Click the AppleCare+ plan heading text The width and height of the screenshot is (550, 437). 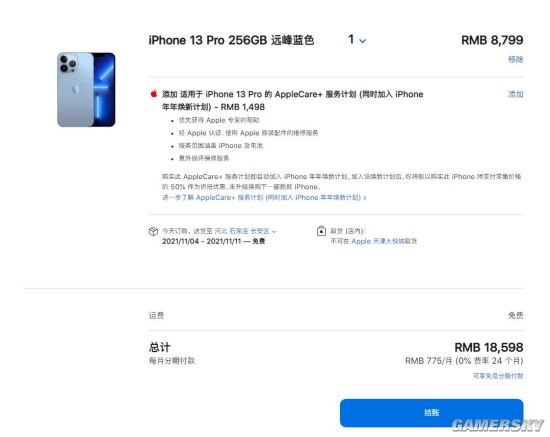click(x=293, y=100)
